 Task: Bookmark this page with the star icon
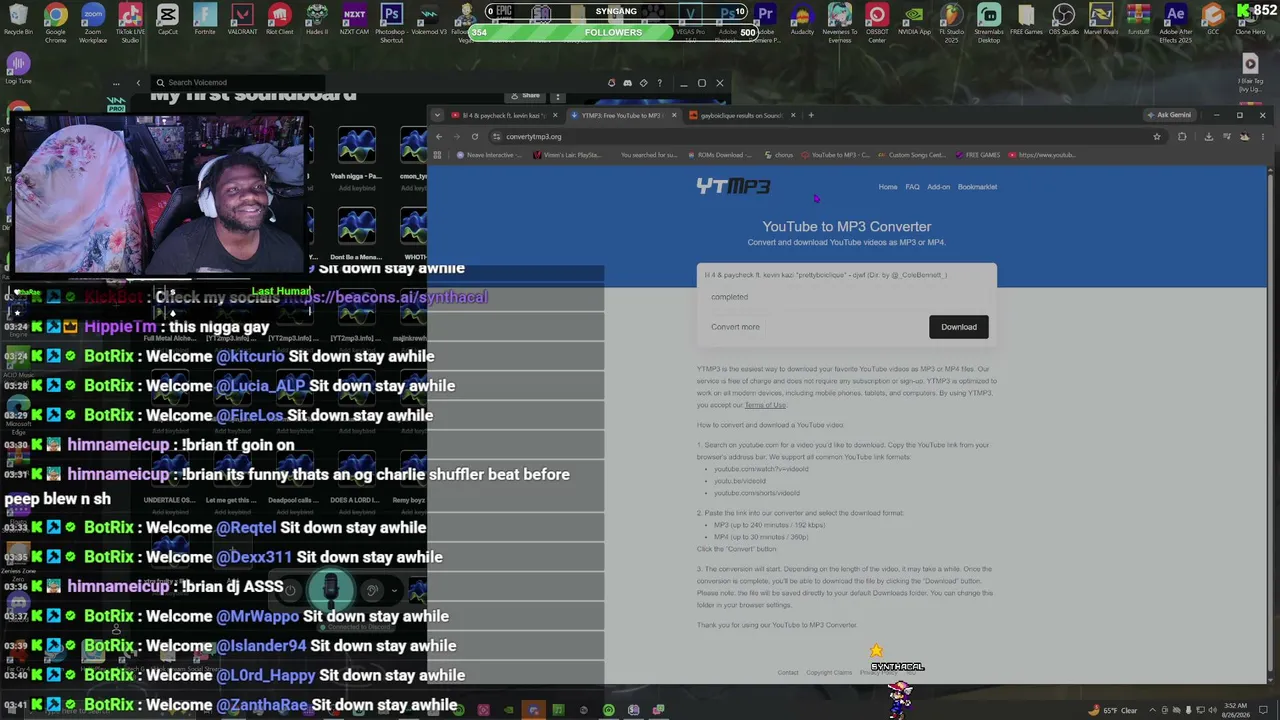1157,136
